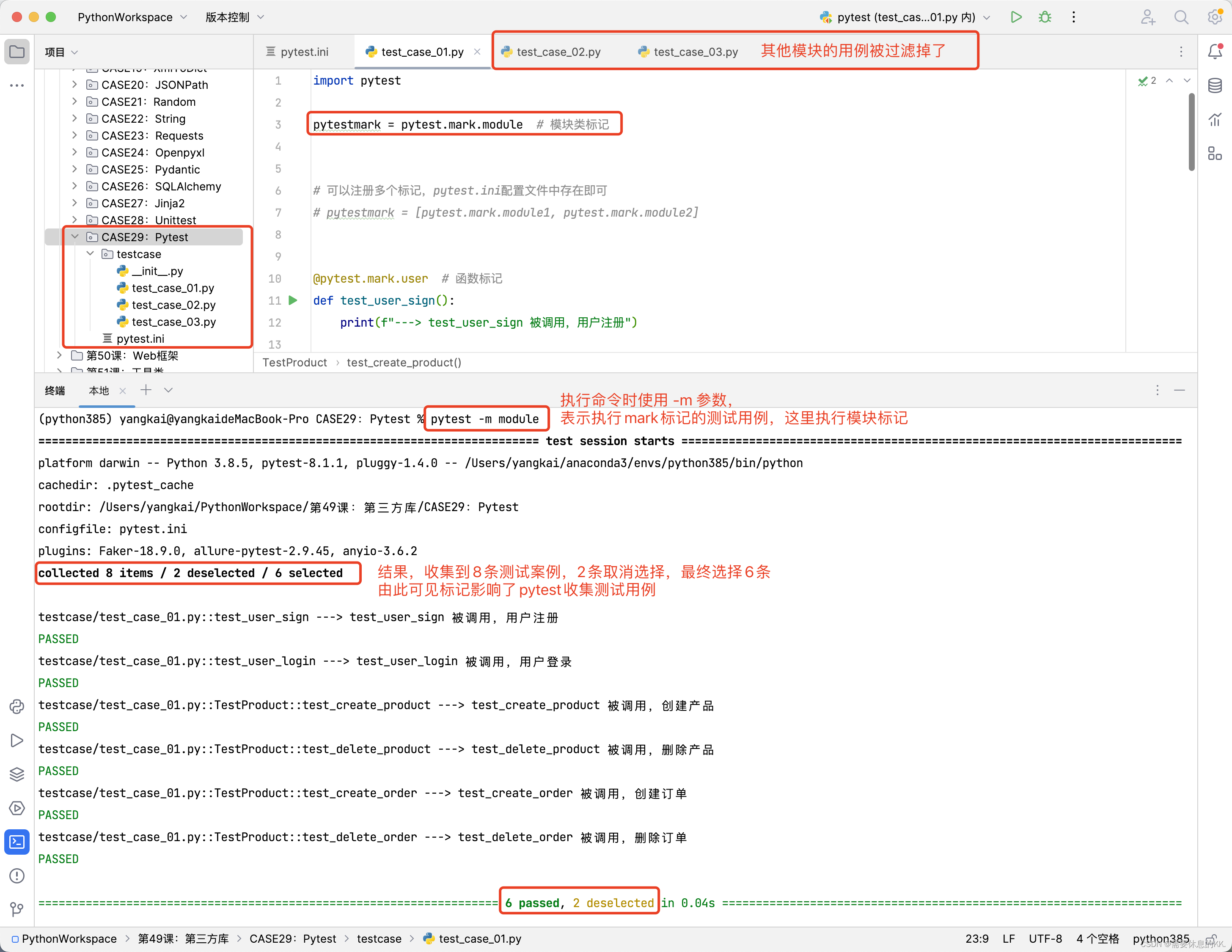Select the CASE25: Pydantic folder

point(150,169)
